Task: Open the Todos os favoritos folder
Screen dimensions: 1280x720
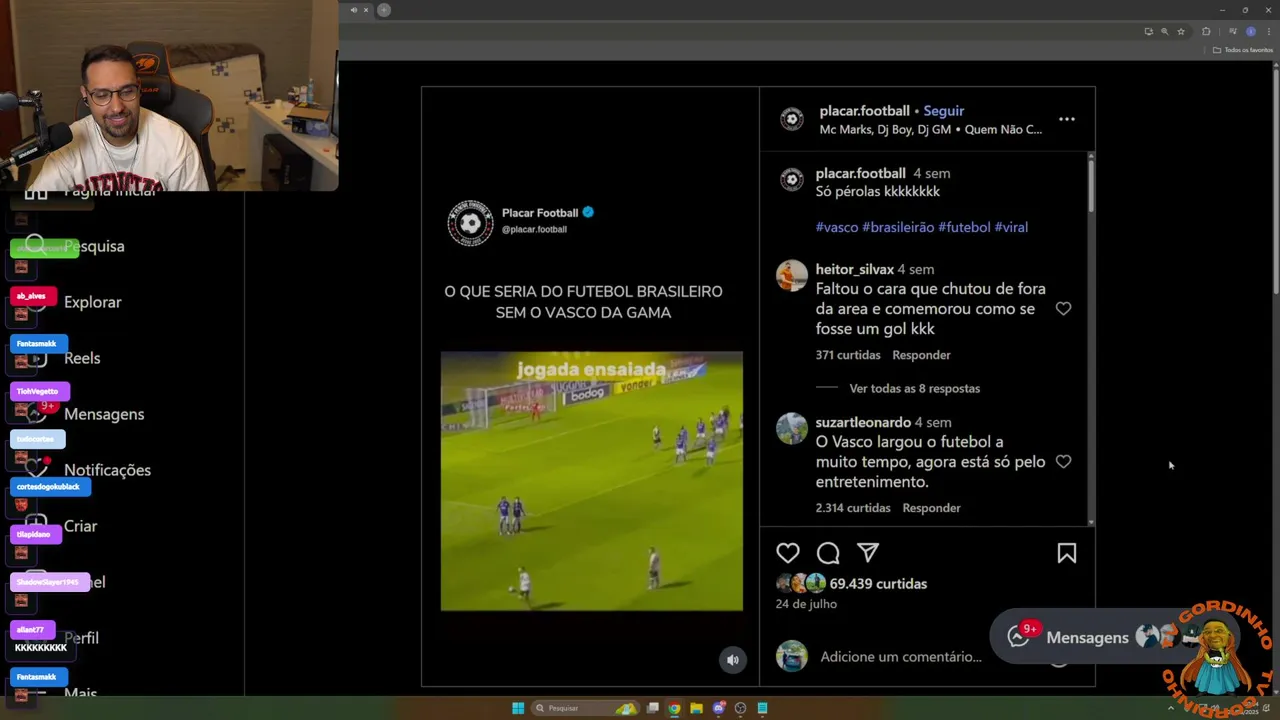Action: [1243, 50]
